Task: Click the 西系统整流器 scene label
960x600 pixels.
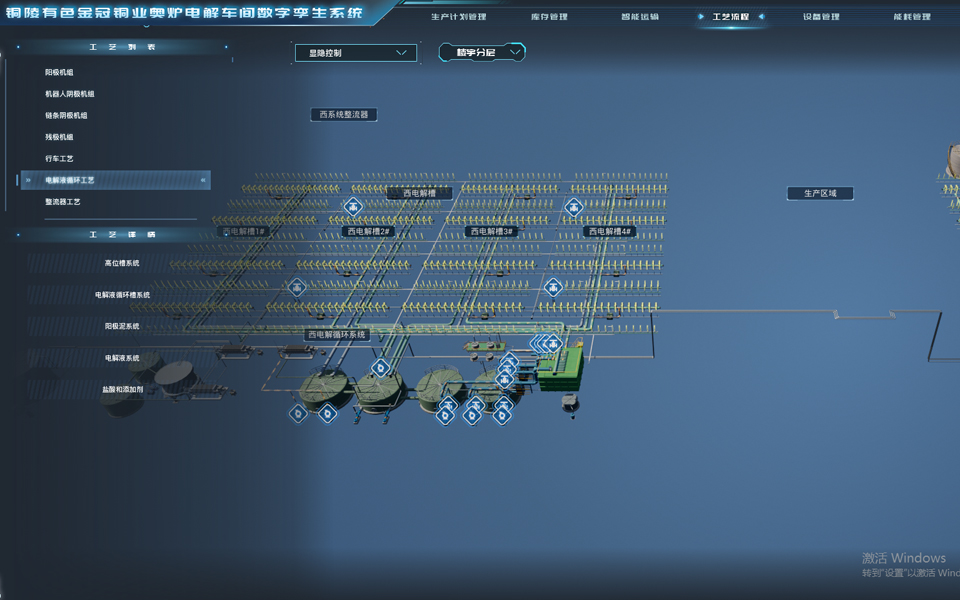Action: (343, 115)
